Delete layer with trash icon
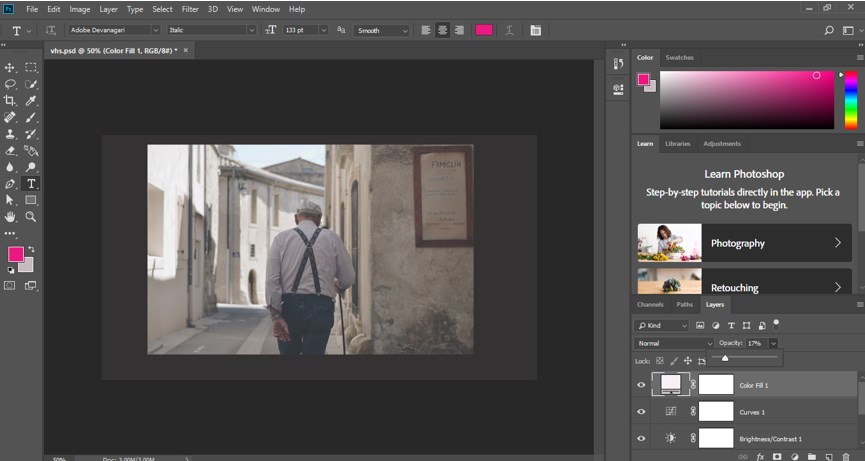This screenshot has height=461, width=865. coord(845,456)
